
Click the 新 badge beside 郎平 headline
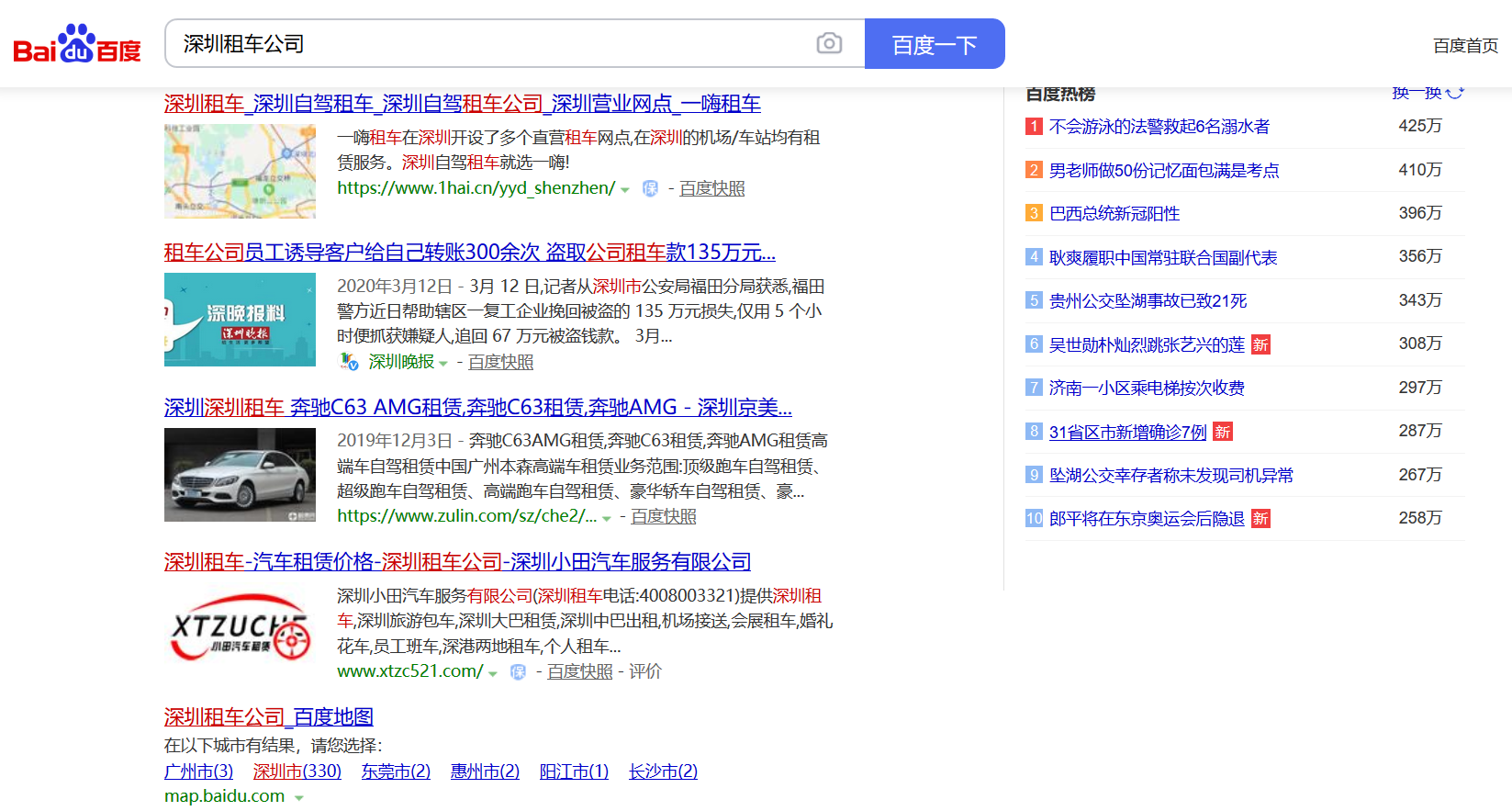point(1260,519)
